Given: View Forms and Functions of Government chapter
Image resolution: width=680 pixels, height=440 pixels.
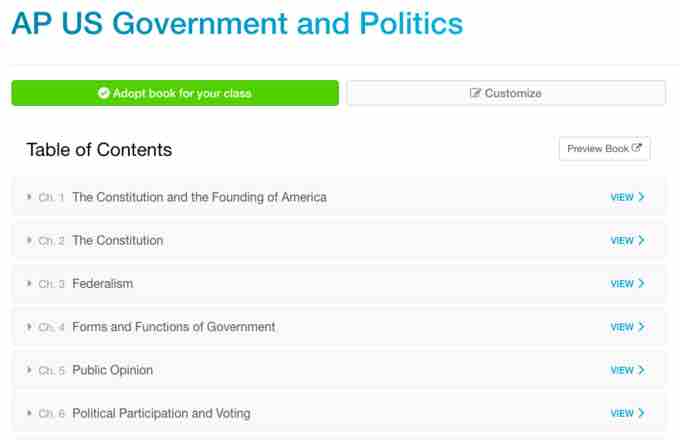Looking at the screenshot, I should [627, 327].
